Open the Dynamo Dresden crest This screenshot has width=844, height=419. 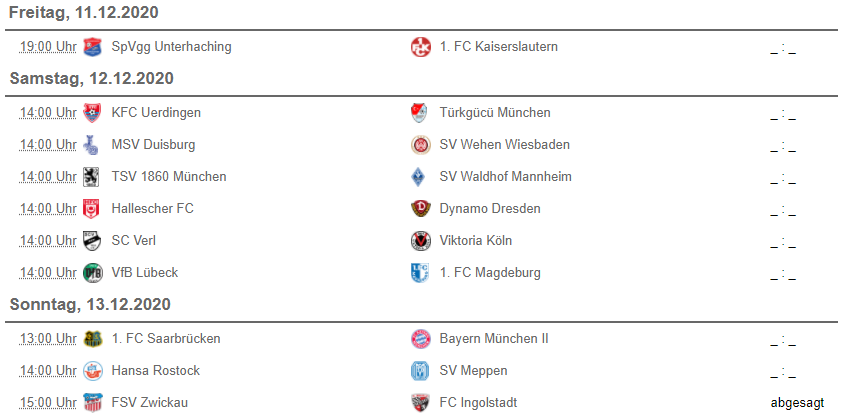420,208
